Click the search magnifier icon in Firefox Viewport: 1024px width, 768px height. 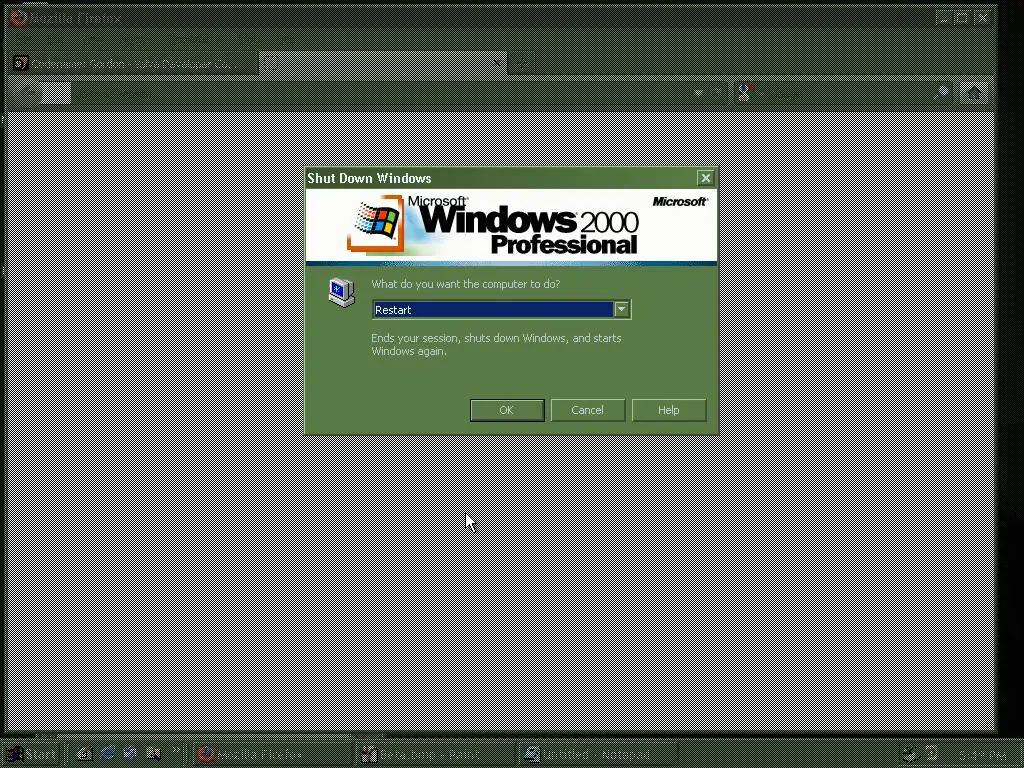pos(943,93)
